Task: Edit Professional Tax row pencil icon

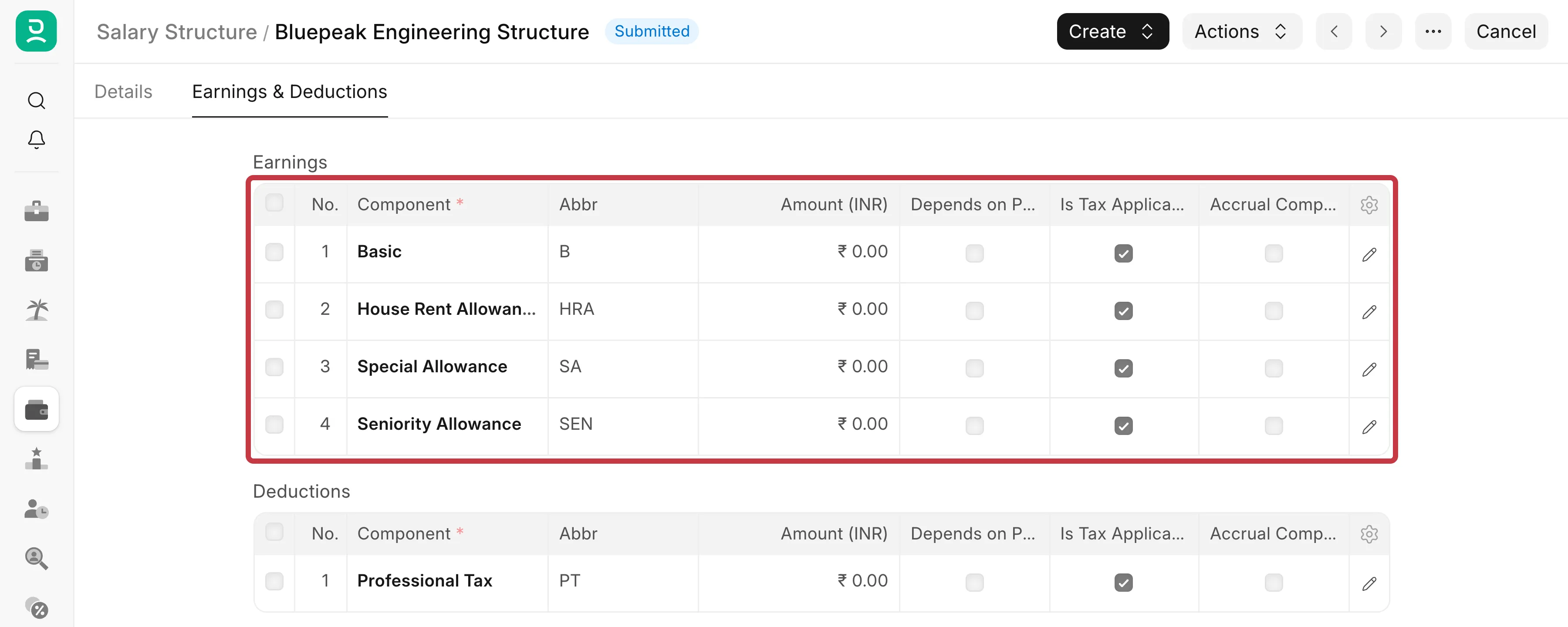Action: [x=1369, y=584]
